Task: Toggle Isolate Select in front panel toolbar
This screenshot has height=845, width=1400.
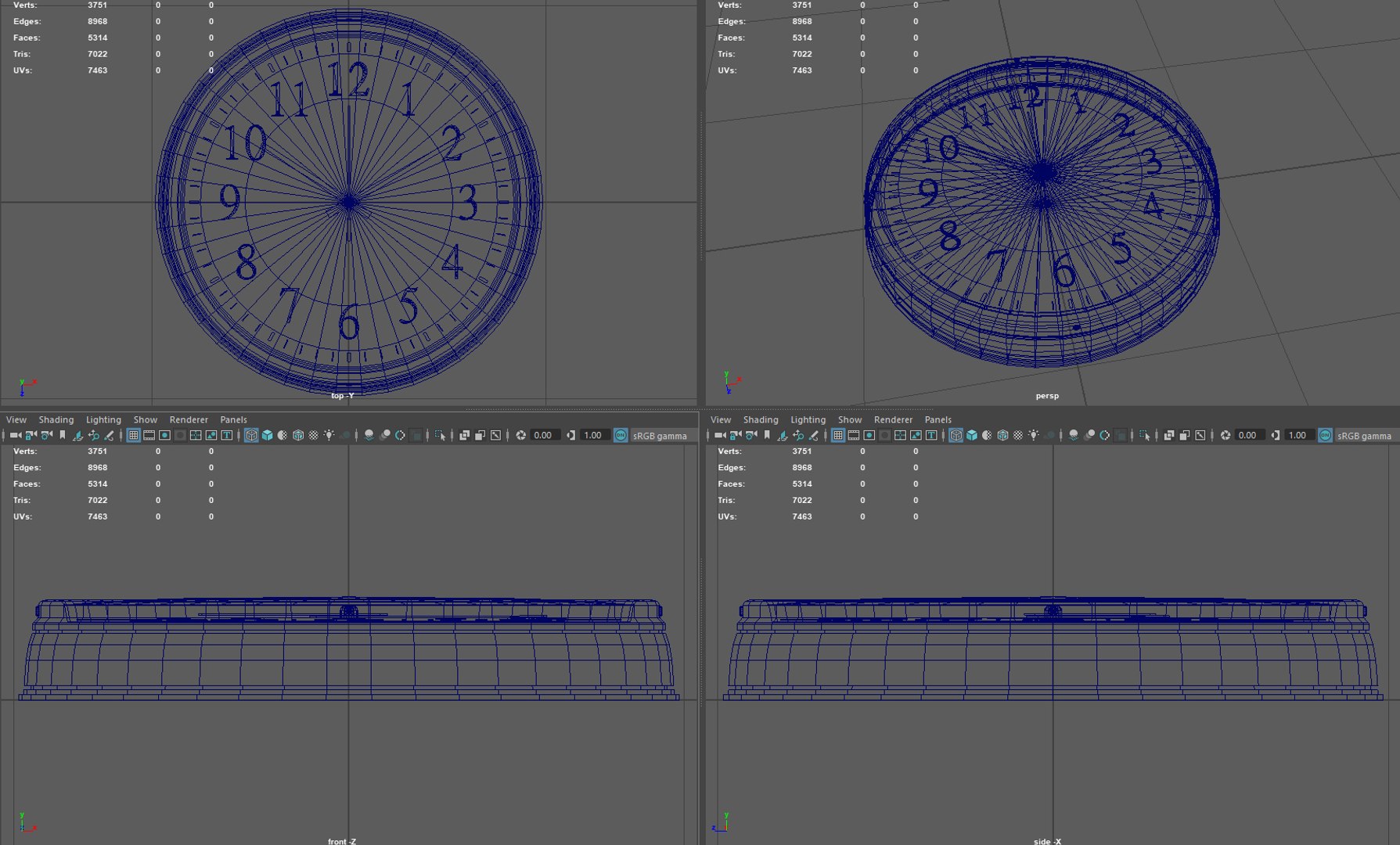Action: pos(440,436)
